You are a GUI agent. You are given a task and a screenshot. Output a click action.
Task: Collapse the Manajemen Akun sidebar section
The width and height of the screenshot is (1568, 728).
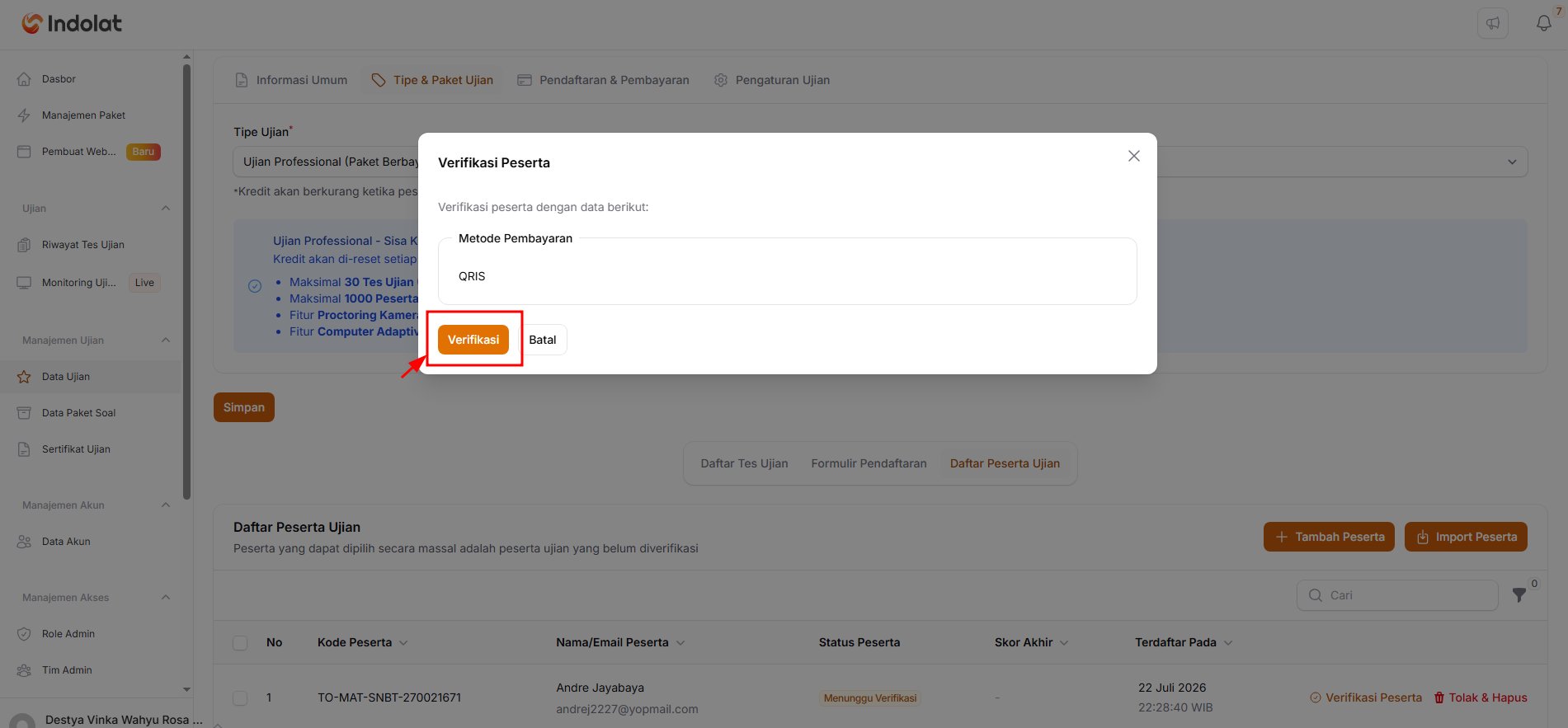166,505
